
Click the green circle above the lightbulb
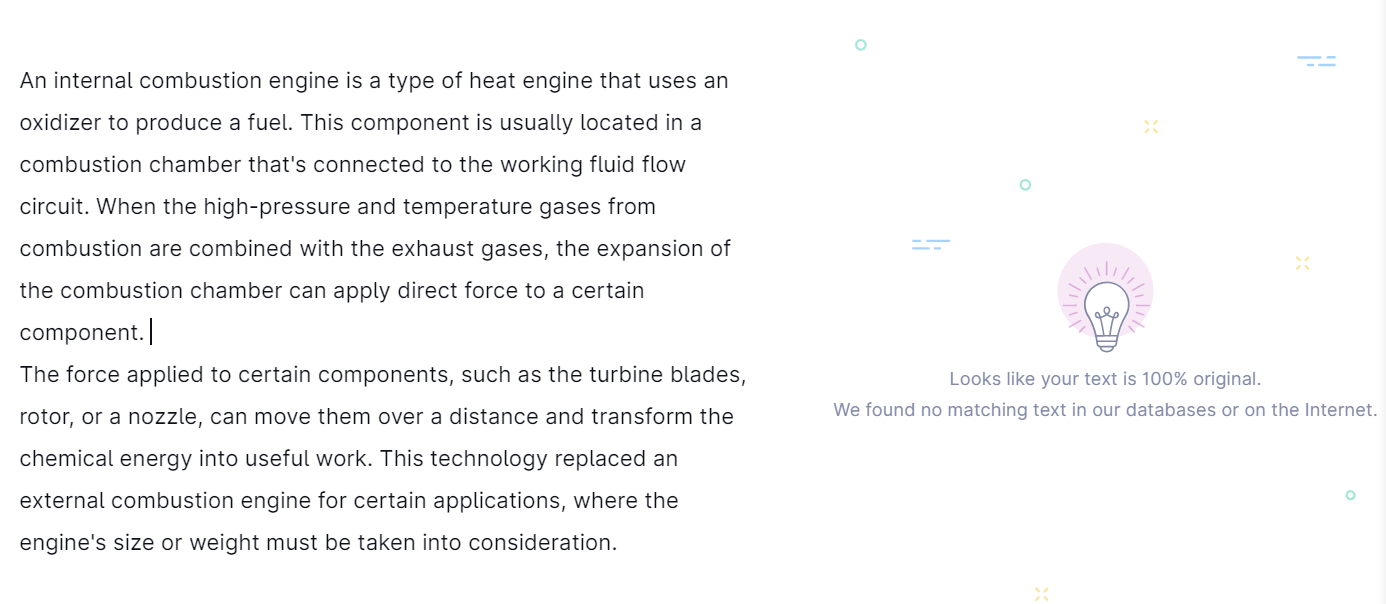click(1025, 185)
